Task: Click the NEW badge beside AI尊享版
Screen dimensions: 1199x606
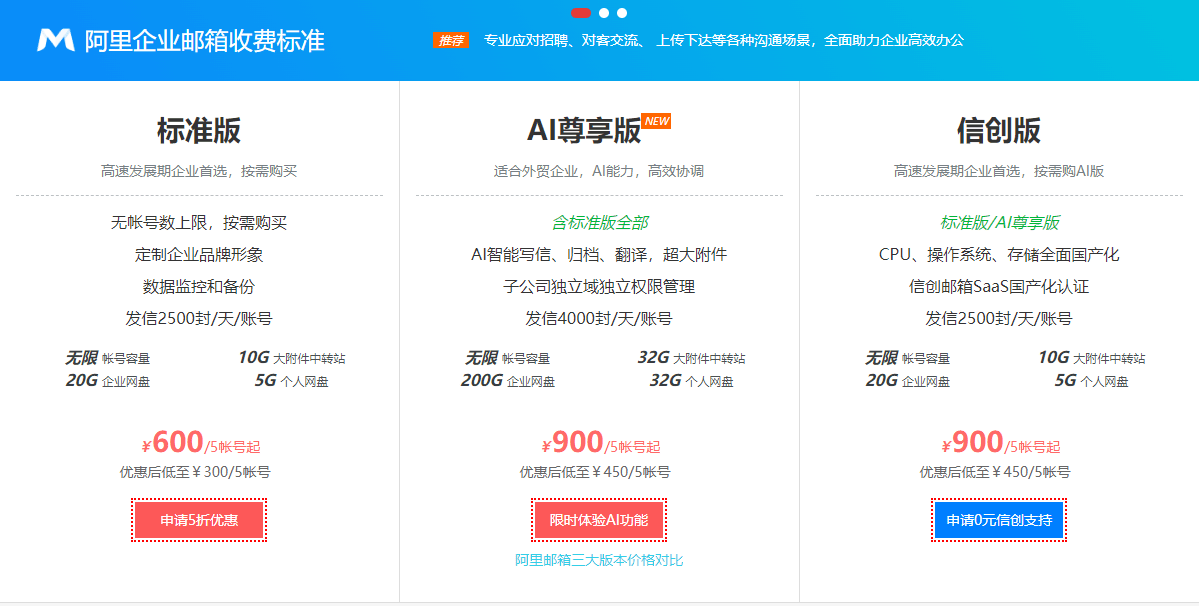Action: click(x=656, y=121)
